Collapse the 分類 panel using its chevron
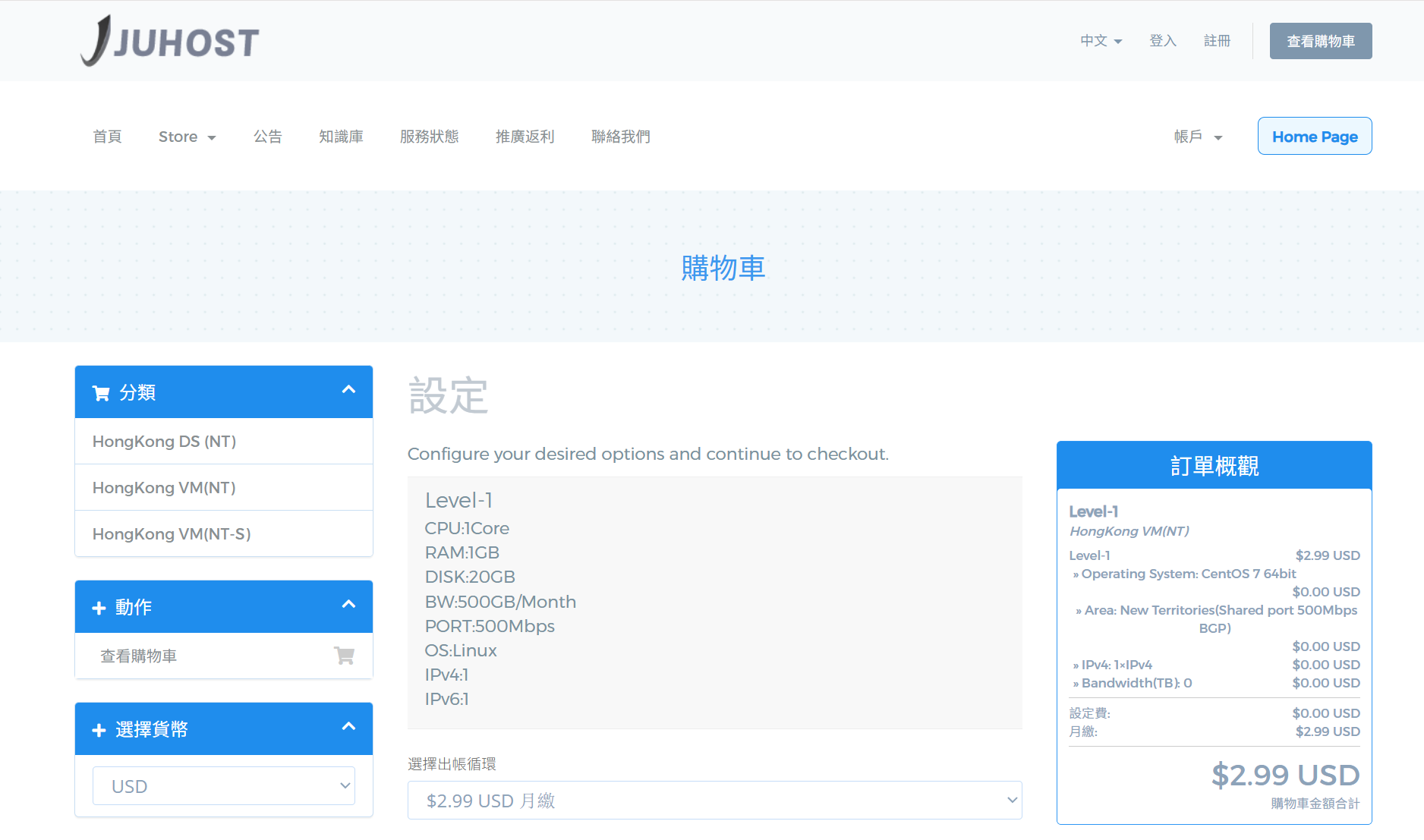This screenshot has height=840, width=1424. pyautogui.click(x=348, y=390)
